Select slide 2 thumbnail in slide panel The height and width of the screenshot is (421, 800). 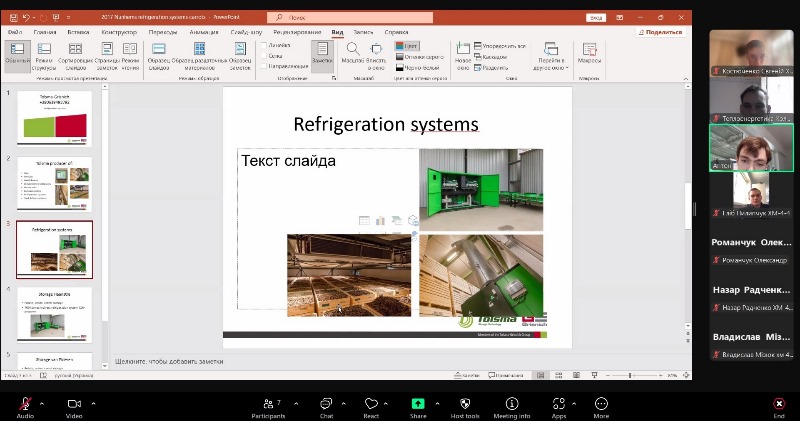54,183
